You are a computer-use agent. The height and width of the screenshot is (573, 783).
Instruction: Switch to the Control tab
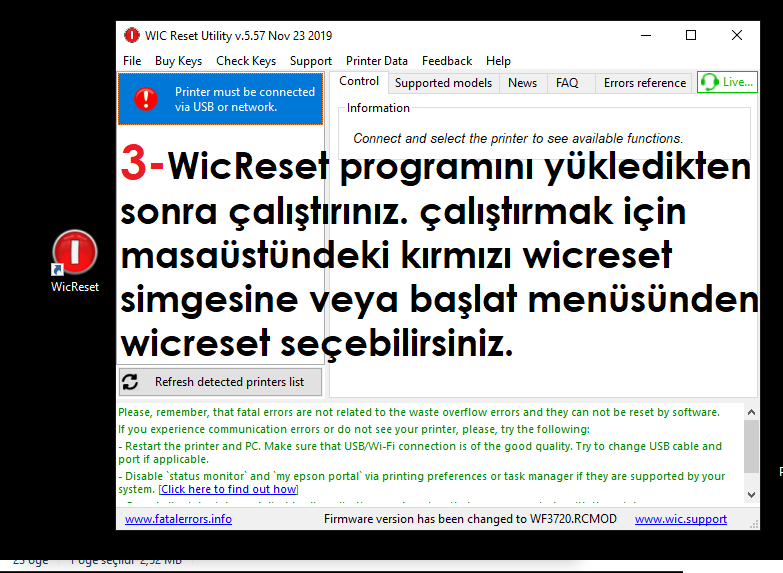(x=359, y=81)
